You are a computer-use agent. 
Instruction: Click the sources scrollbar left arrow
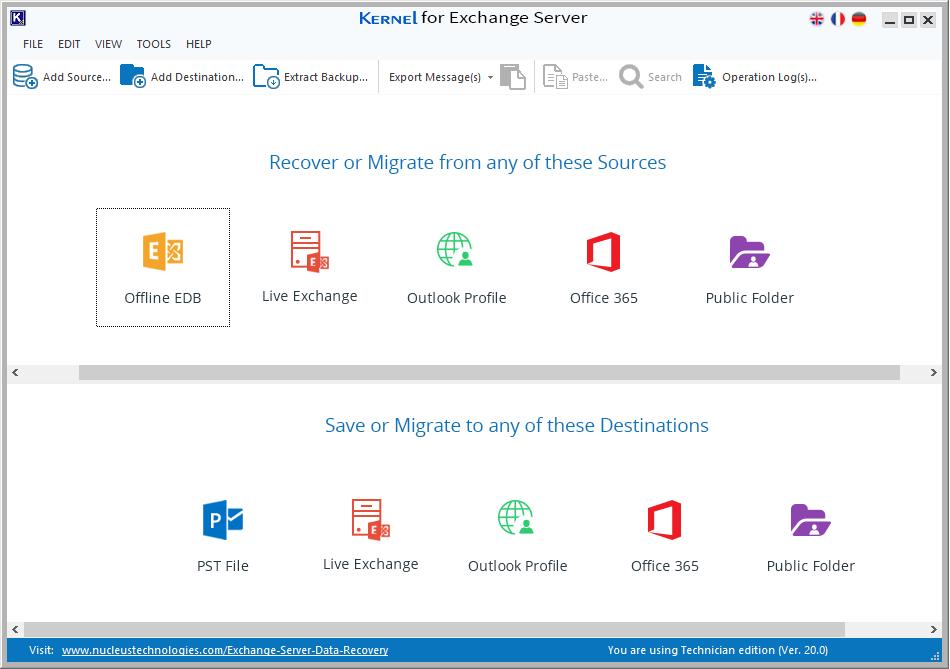15,373
